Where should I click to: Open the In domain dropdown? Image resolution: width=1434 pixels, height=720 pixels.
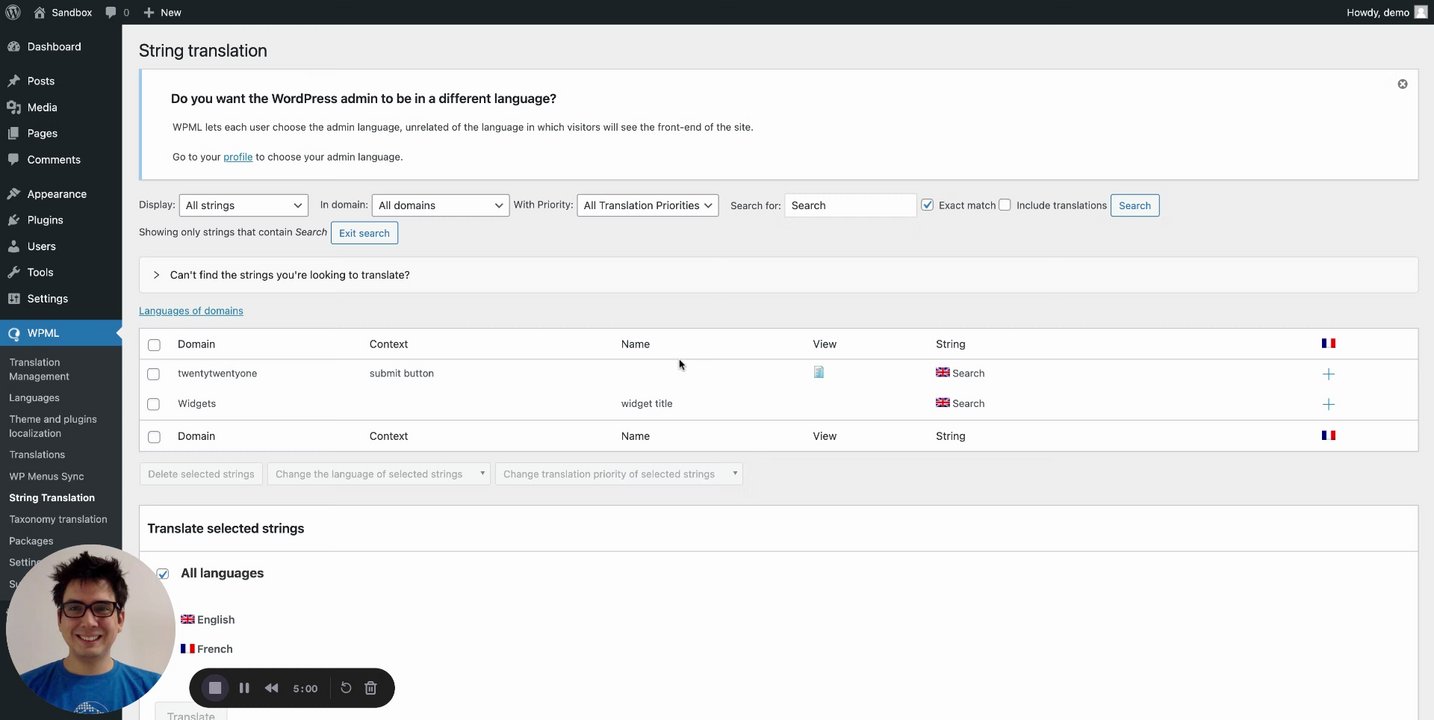tap(440, 205)
